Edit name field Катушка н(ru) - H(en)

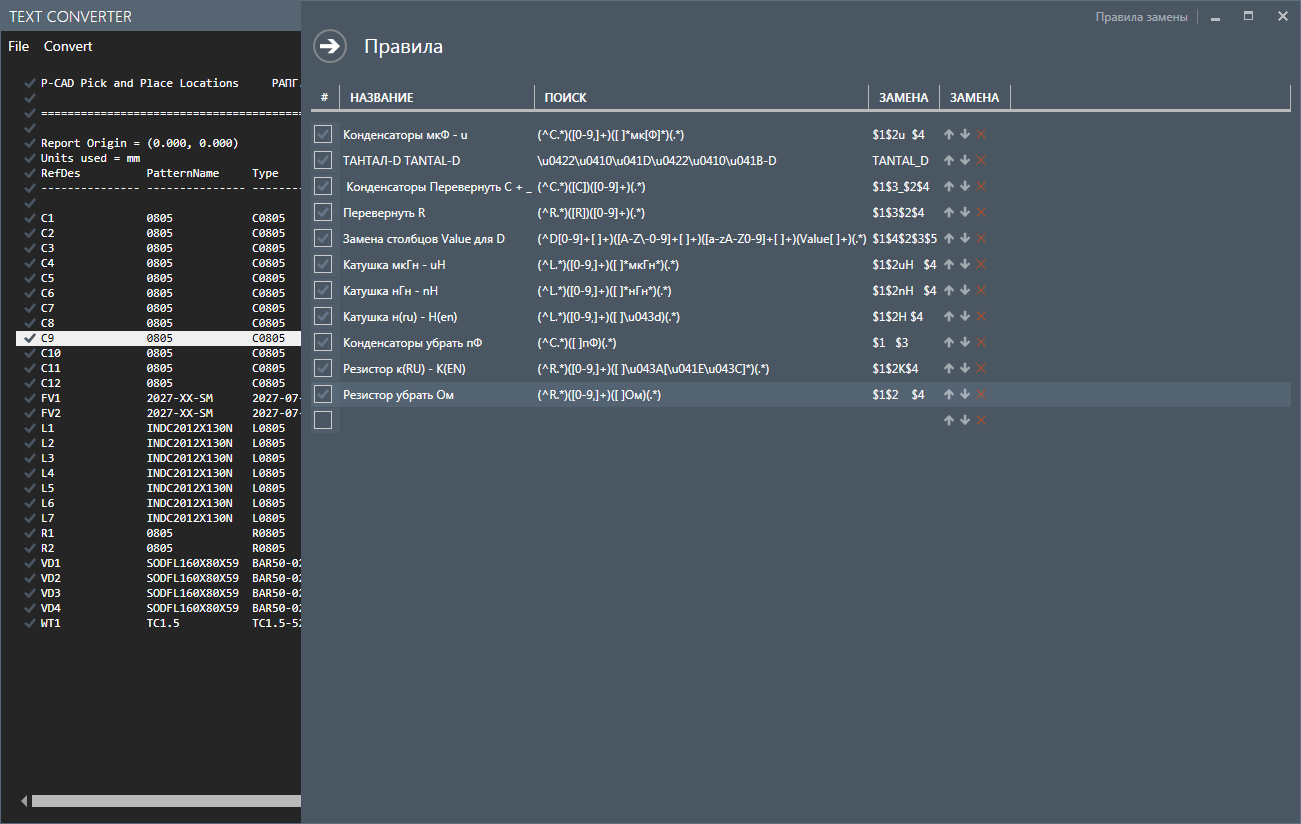click(437, 317)
